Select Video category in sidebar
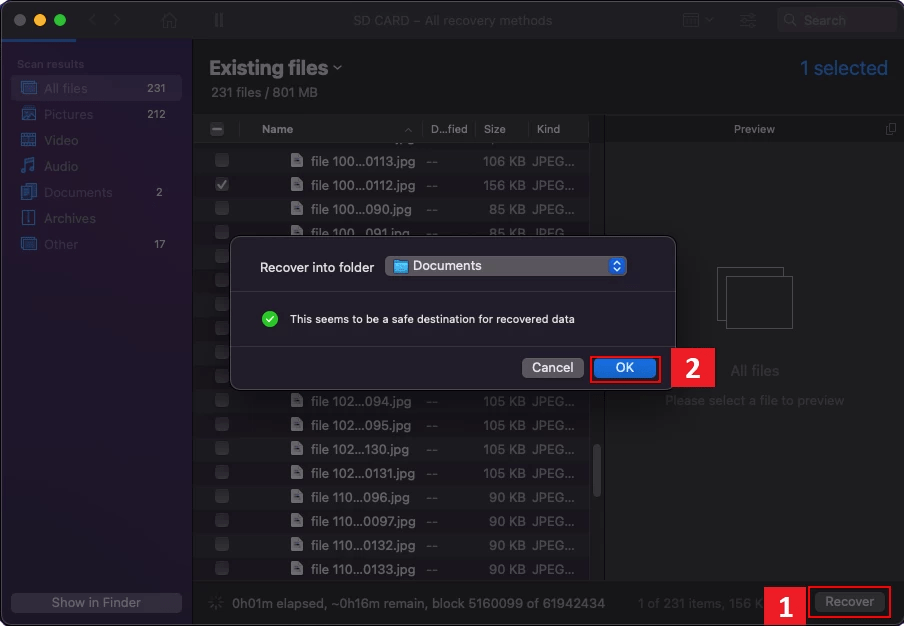This screenshot has height=626, width=904. click(96, 140)
